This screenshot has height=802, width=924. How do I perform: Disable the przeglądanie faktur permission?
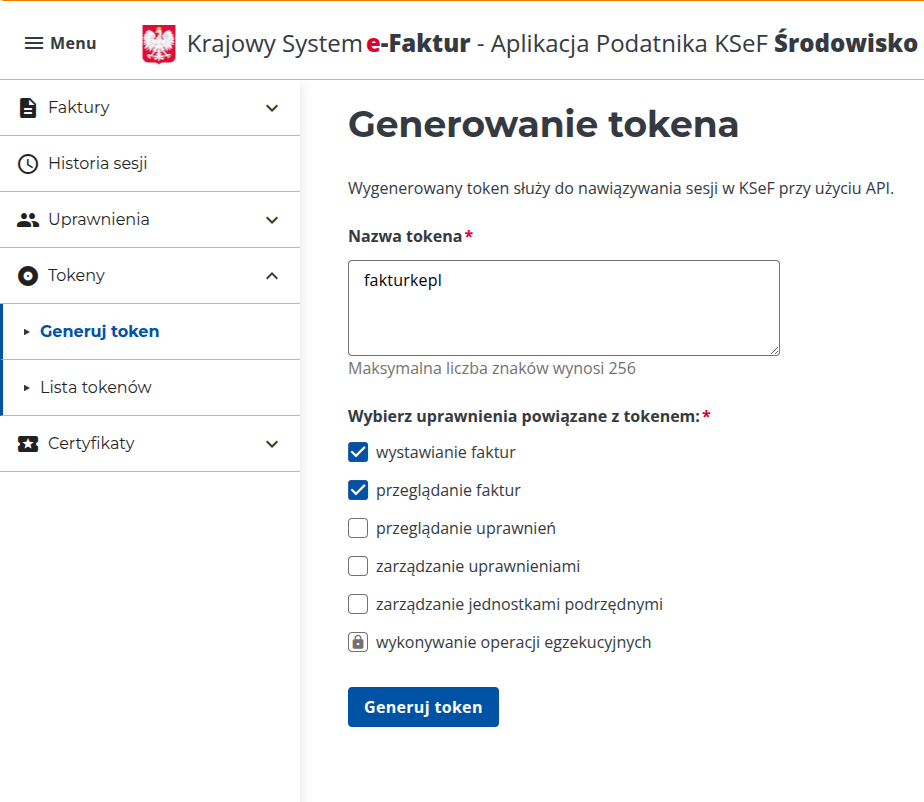pos(358,490)
